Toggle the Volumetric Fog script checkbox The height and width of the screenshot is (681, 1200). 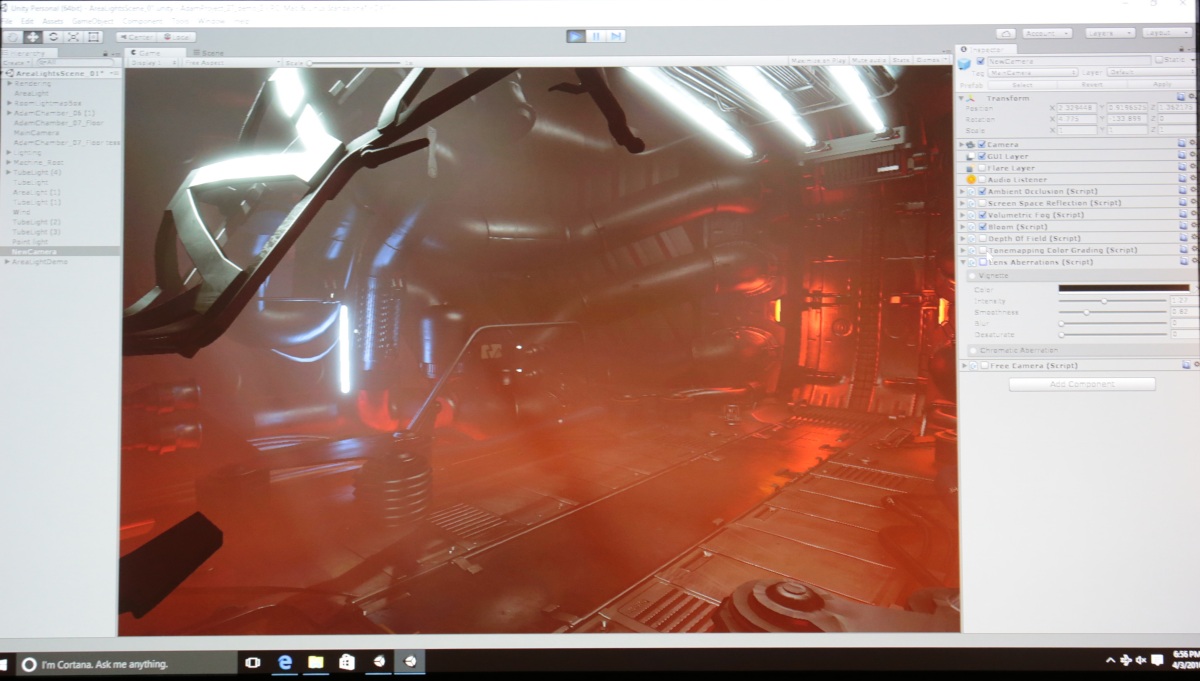[982, 215]
